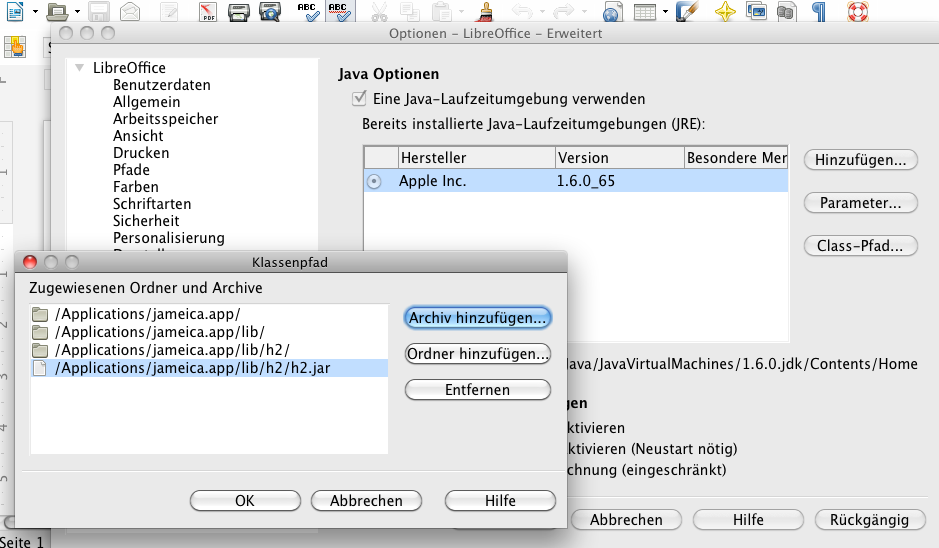Click the Data sources icon
The height and width of the screenshot is (548, 939).
pyautogui.click(x=786, y=11)
